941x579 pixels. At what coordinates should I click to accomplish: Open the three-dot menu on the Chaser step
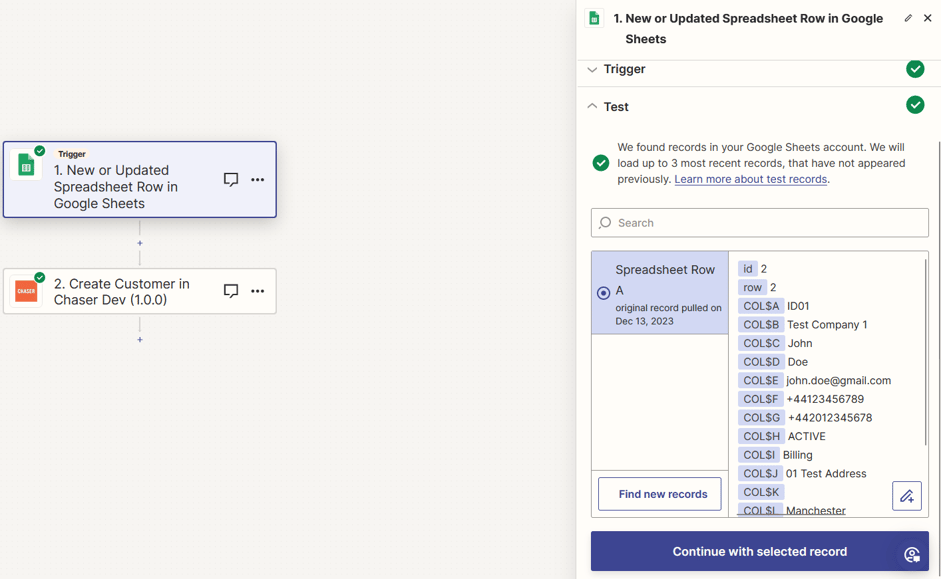coord(258,291)
